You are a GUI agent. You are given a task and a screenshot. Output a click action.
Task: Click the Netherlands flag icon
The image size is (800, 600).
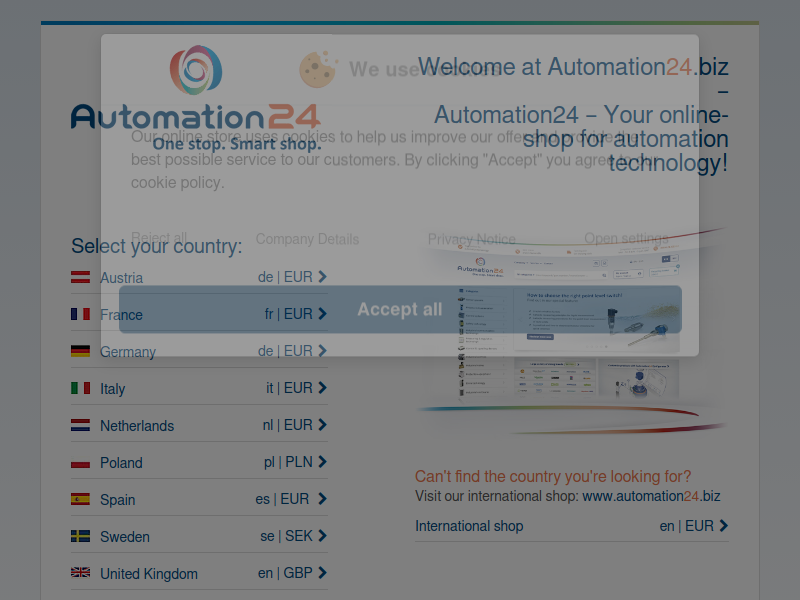tap(80, 425)
